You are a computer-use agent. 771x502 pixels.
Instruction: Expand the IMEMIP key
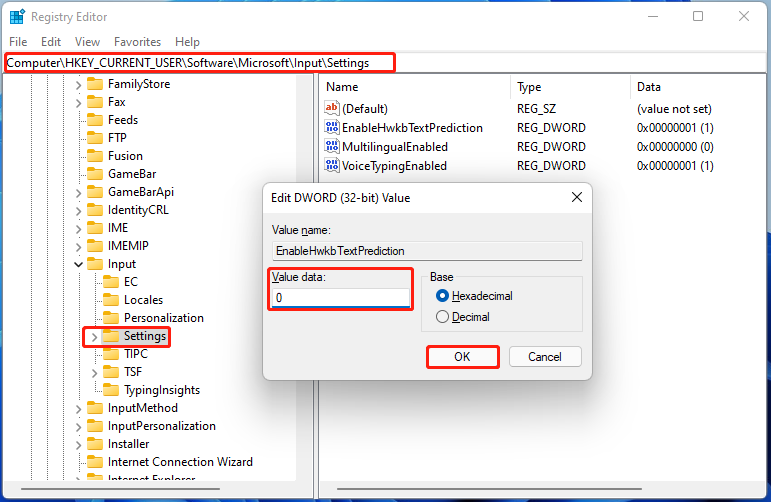point(79,247)
